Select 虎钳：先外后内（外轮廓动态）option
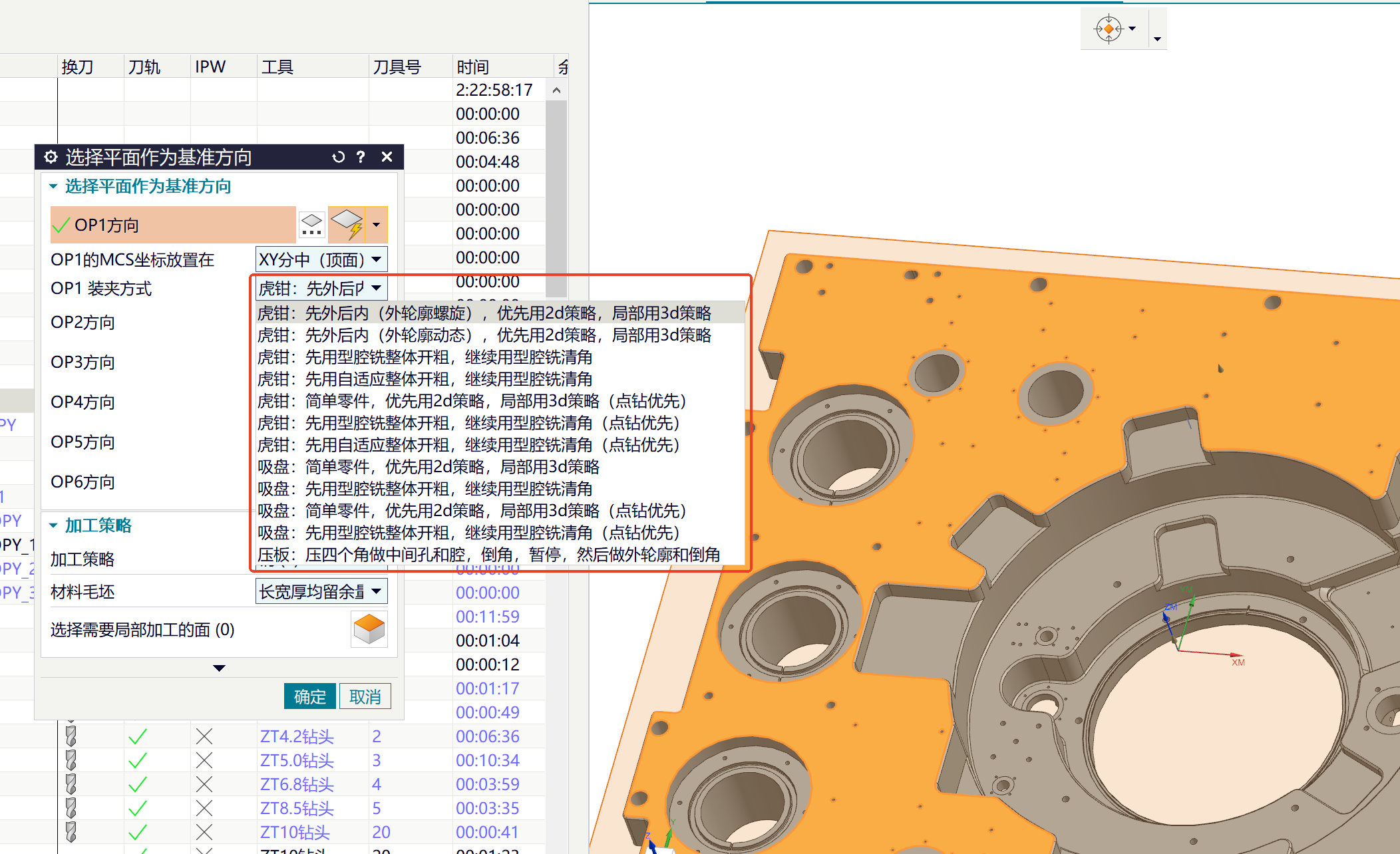The image size is (1400, 854). (x=500, y=335)
